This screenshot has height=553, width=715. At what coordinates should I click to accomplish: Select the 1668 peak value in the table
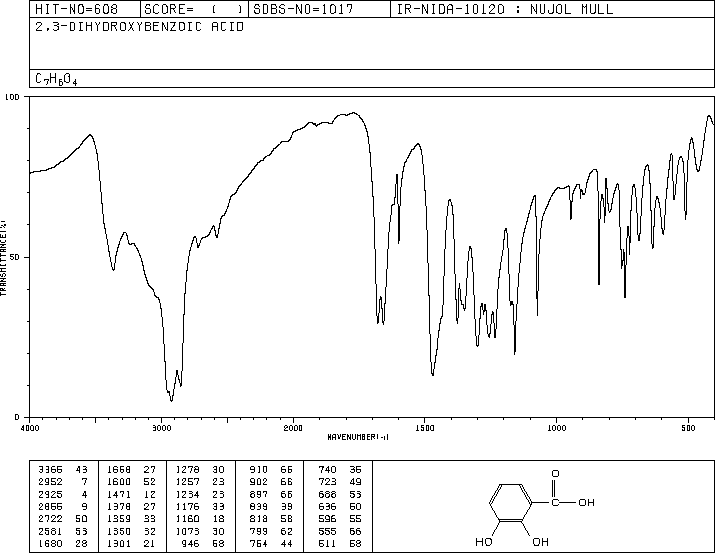coord(119,470)
